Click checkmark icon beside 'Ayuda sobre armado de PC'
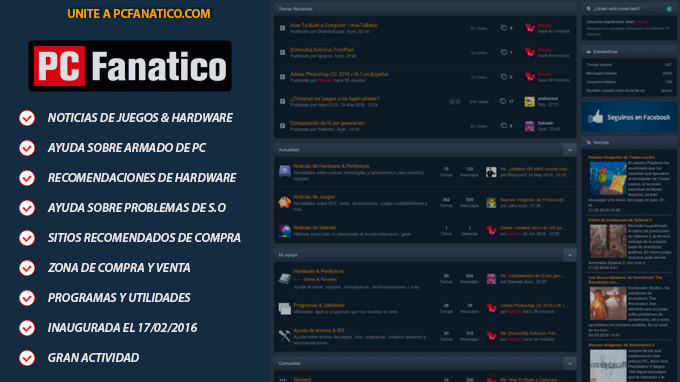 tap(27, 148)
